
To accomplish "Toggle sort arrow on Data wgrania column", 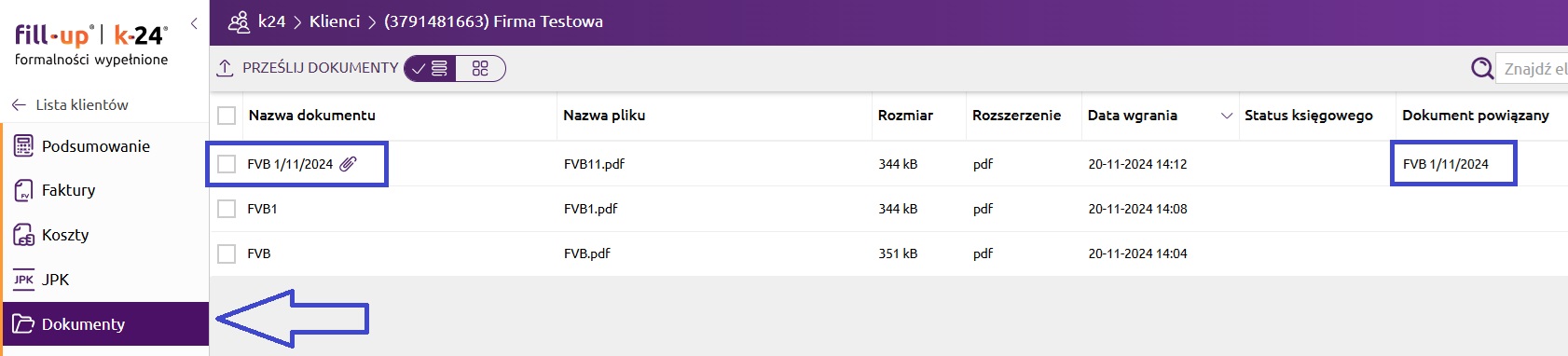I will tap(1227, 116).
